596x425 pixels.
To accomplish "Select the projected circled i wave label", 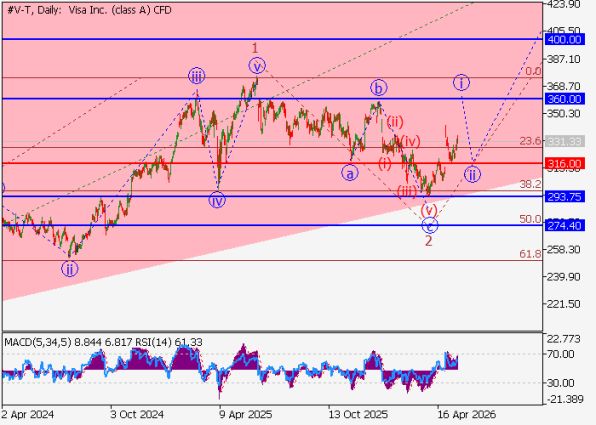I will 461,82.
